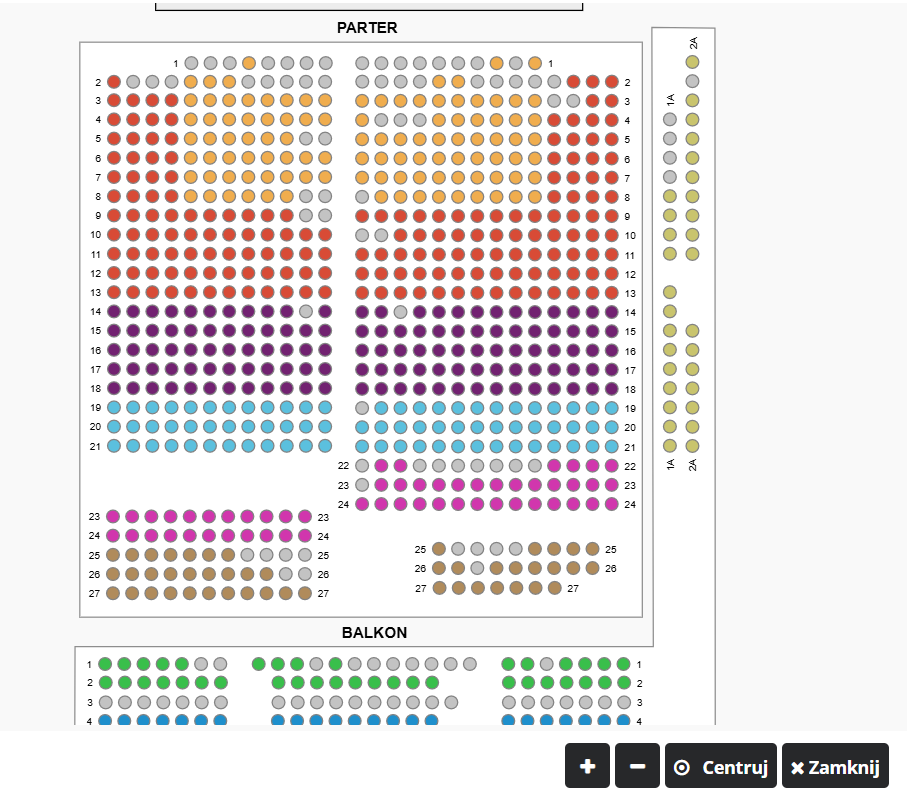Select the rightmost blue seat in Parter row 21

click(x=612, y=446)
